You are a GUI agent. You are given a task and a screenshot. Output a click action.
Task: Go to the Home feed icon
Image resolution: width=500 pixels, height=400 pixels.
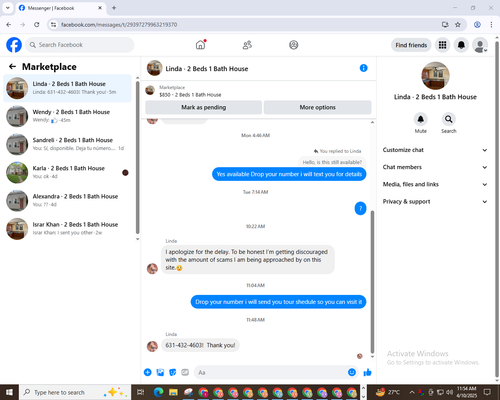click(200, 45)
